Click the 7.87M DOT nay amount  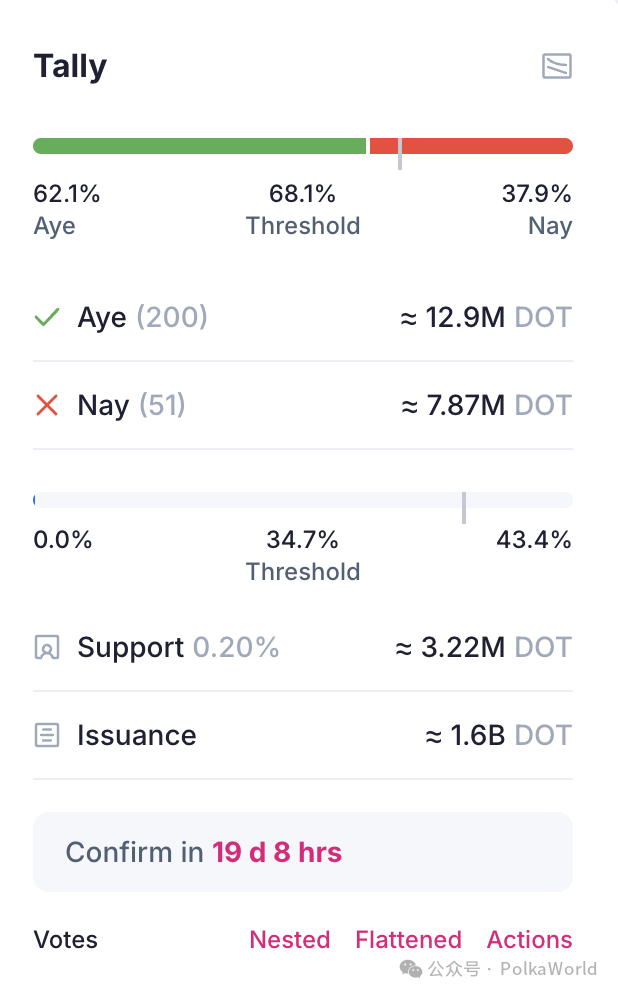coord(485,405)
